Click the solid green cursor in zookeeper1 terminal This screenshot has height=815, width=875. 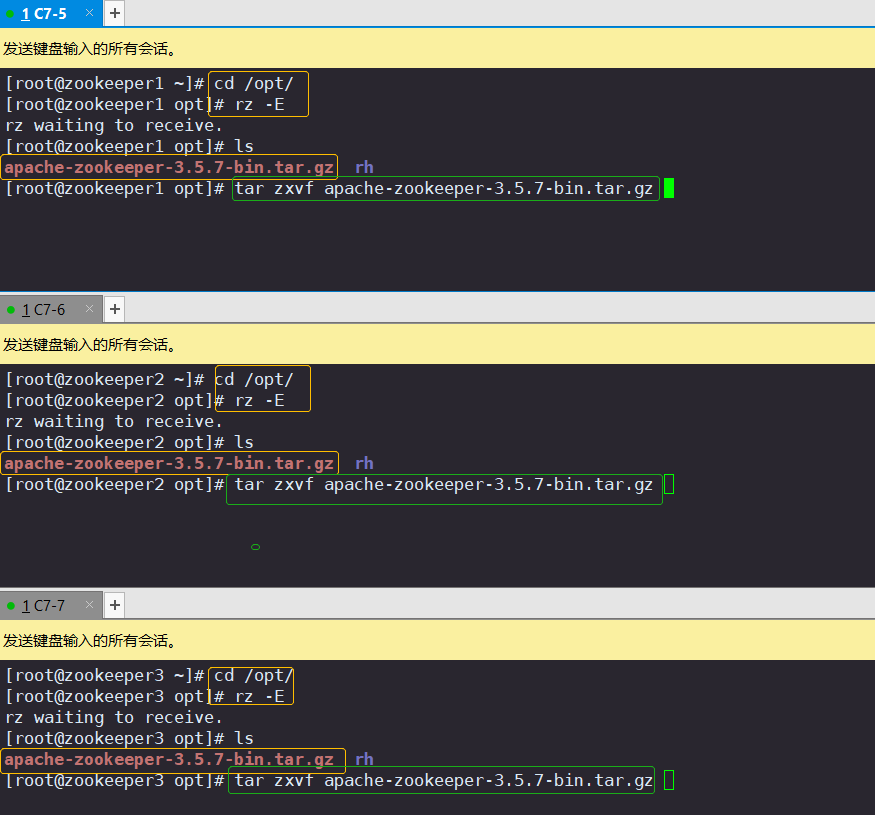669,188
